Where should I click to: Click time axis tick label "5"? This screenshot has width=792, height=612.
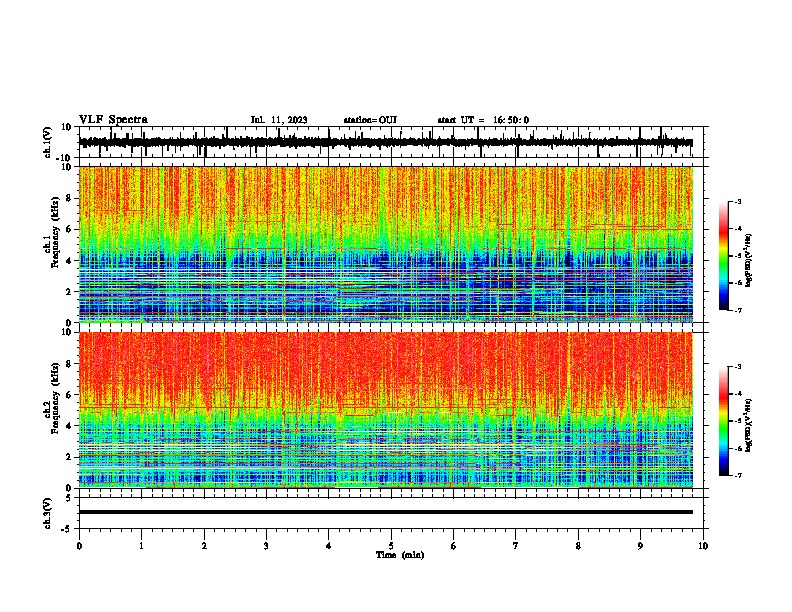pyautogui.click(x=391, y=546)
